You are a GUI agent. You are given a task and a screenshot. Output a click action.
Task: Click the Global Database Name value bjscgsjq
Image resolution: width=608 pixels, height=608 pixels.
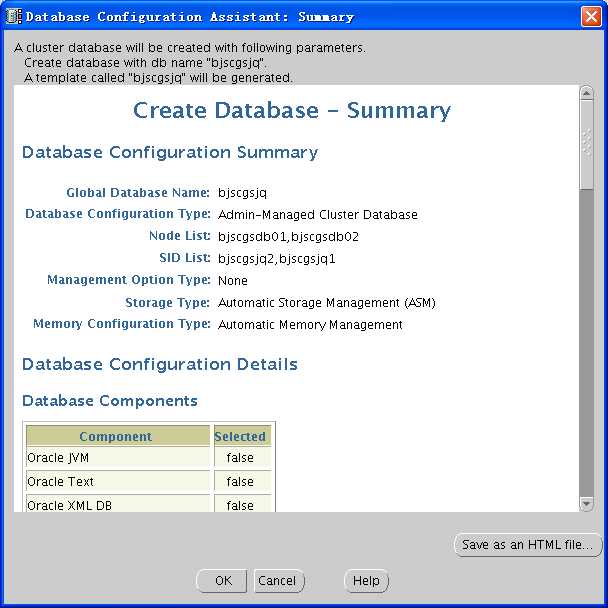[242, 193]
